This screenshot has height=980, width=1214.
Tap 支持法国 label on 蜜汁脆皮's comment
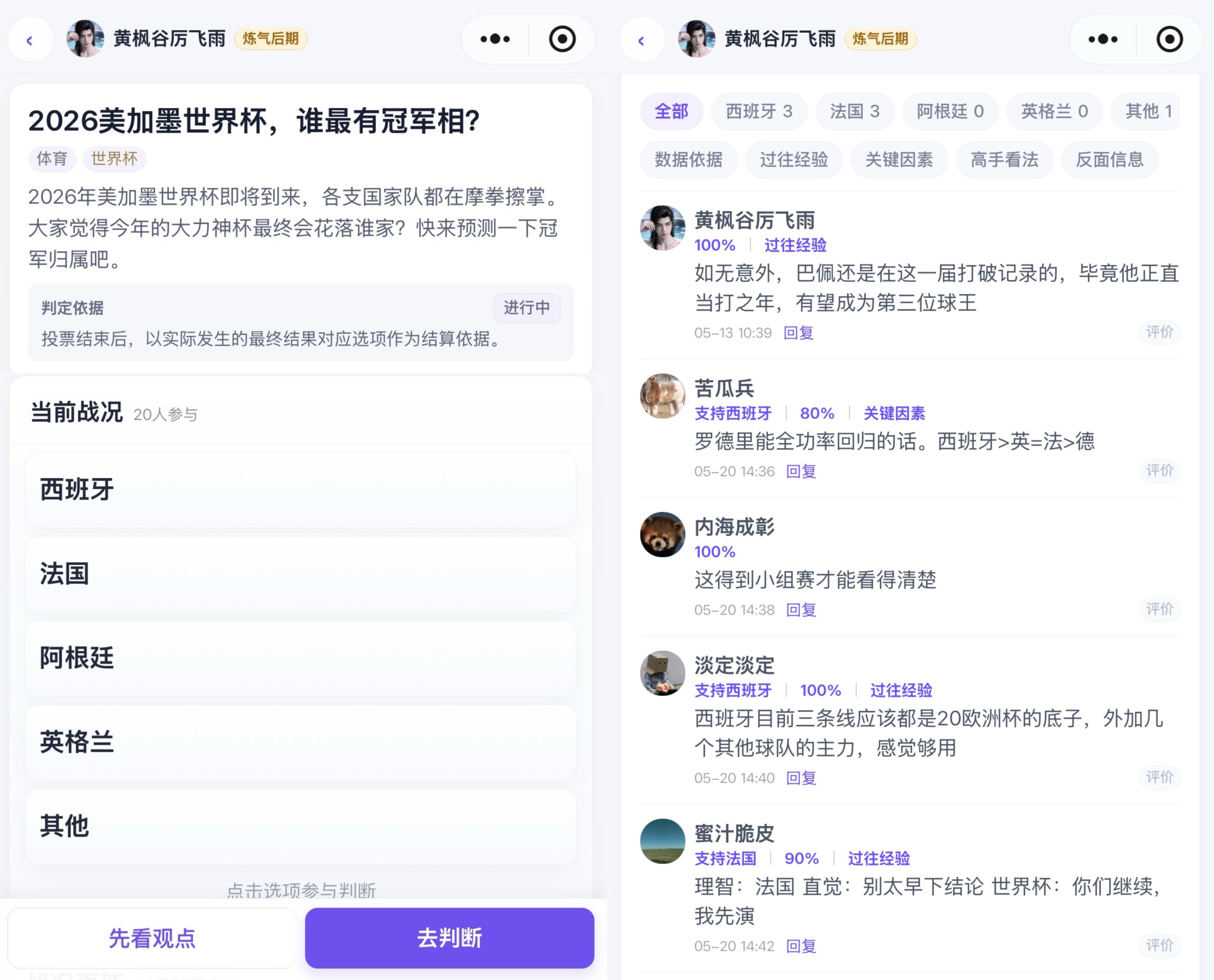coord(725,859)
